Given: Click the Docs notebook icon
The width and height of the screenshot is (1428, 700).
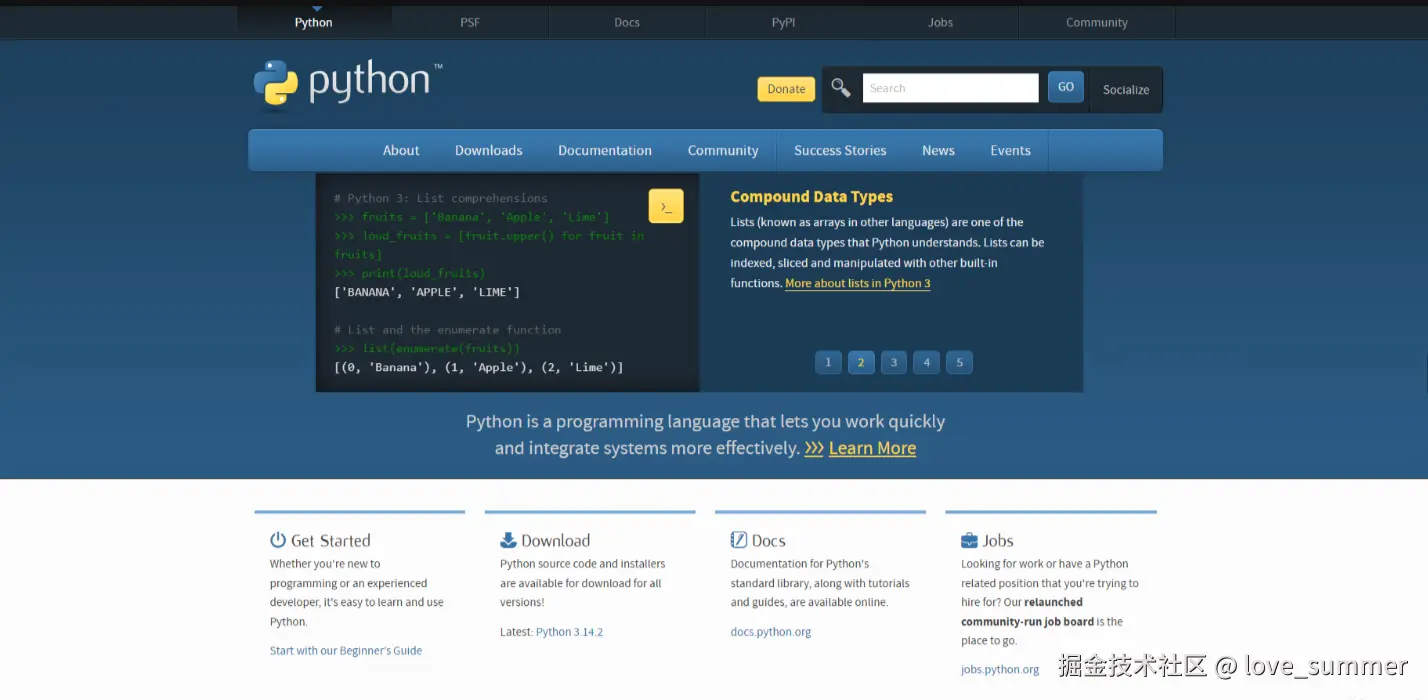Looking at the screenshot, I should [x=739, y=540].
